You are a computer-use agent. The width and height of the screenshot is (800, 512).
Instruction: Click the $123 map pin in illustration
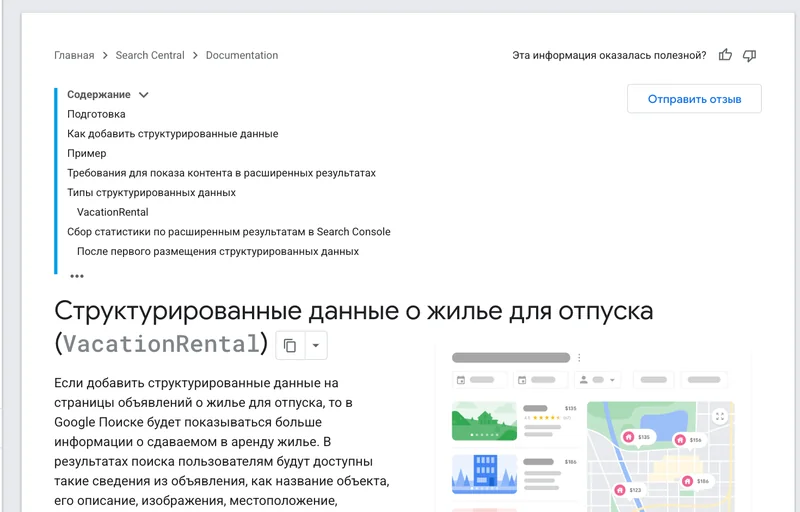click(628, 490)
